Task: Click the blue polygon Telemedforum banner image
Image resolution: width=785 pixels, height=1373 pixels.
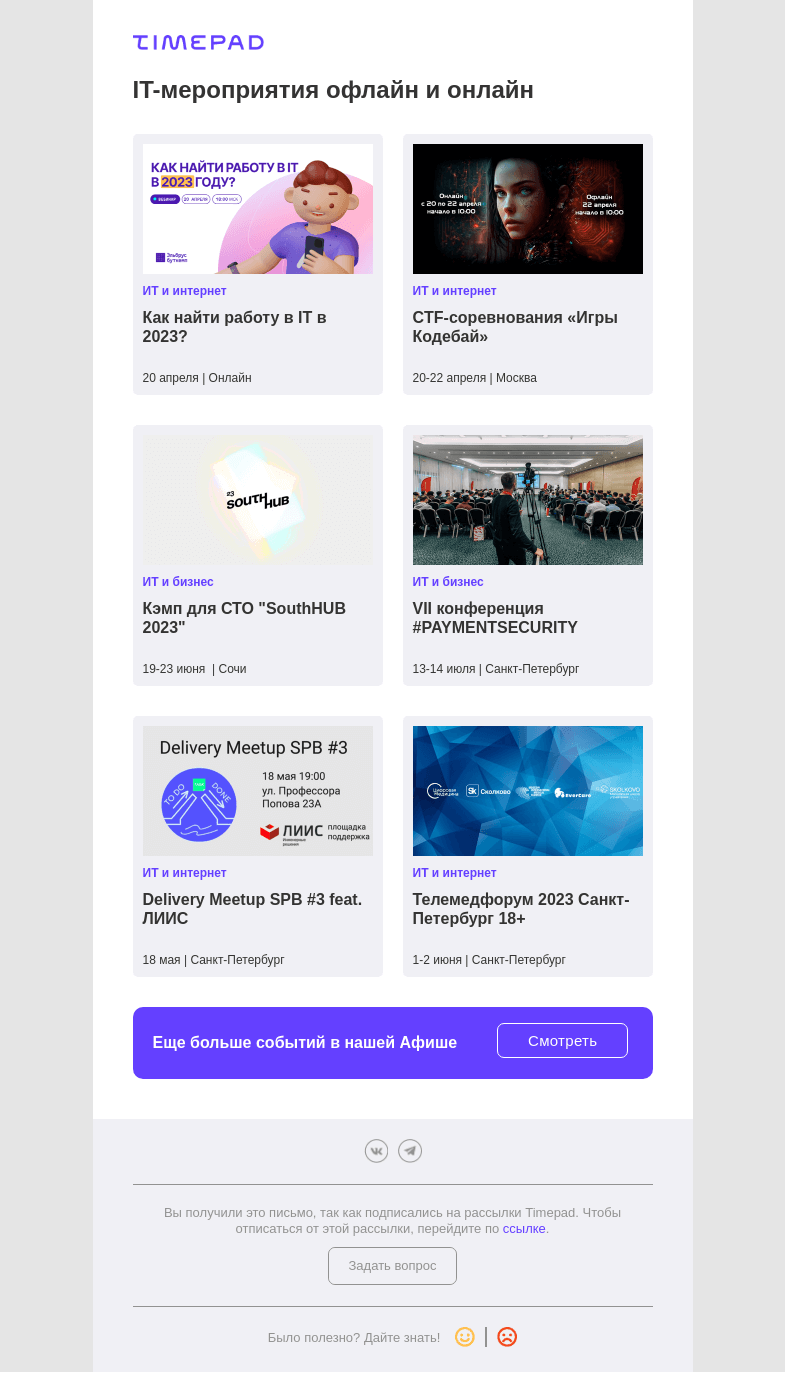Action: [x=528, y=791]
